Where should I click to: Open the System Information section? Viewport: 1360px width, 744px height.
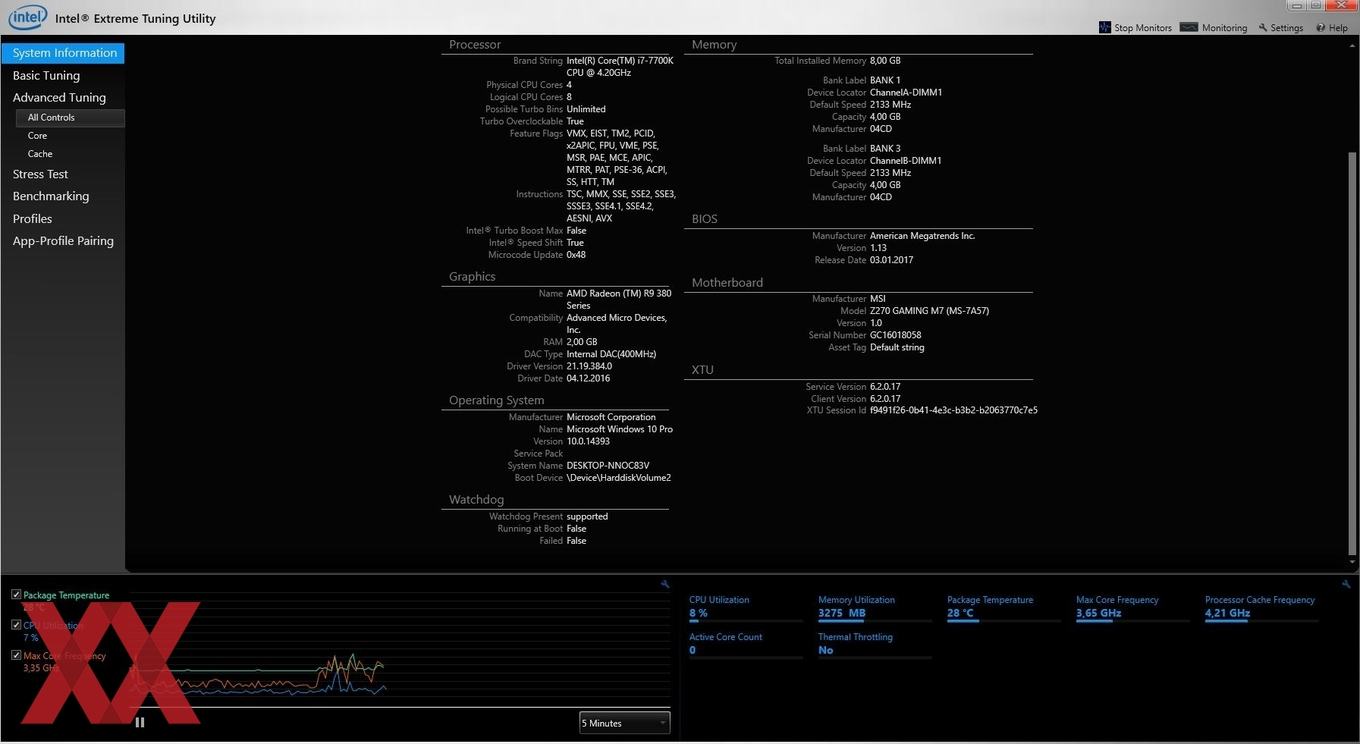[63, 53]
